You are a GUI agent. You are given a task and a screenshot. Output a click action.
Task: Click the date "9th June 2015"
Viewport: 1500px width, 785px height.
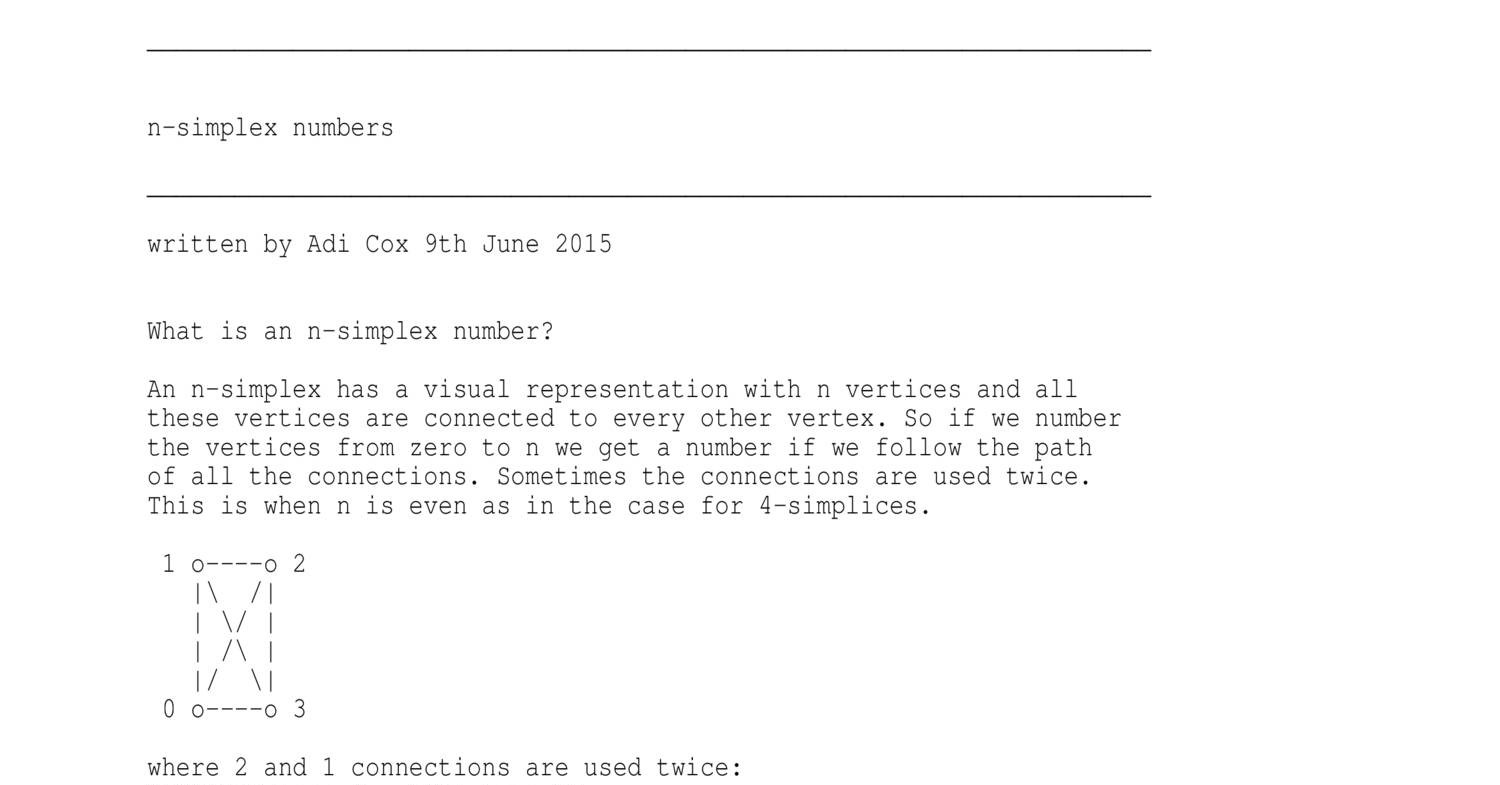[518, 245]
